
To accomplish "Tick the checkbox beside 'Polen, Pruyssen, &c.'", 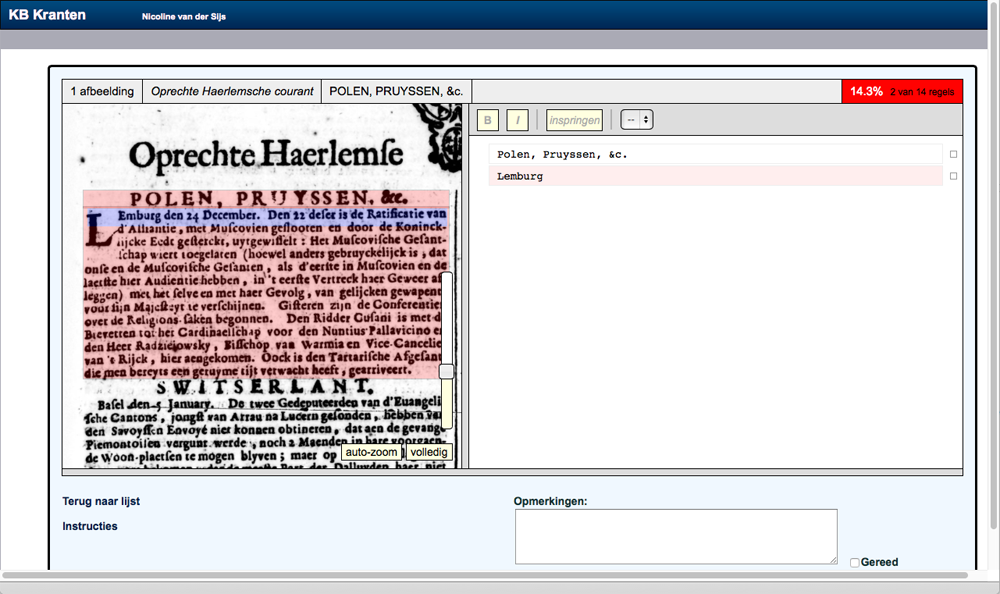I will pos(953,154).
